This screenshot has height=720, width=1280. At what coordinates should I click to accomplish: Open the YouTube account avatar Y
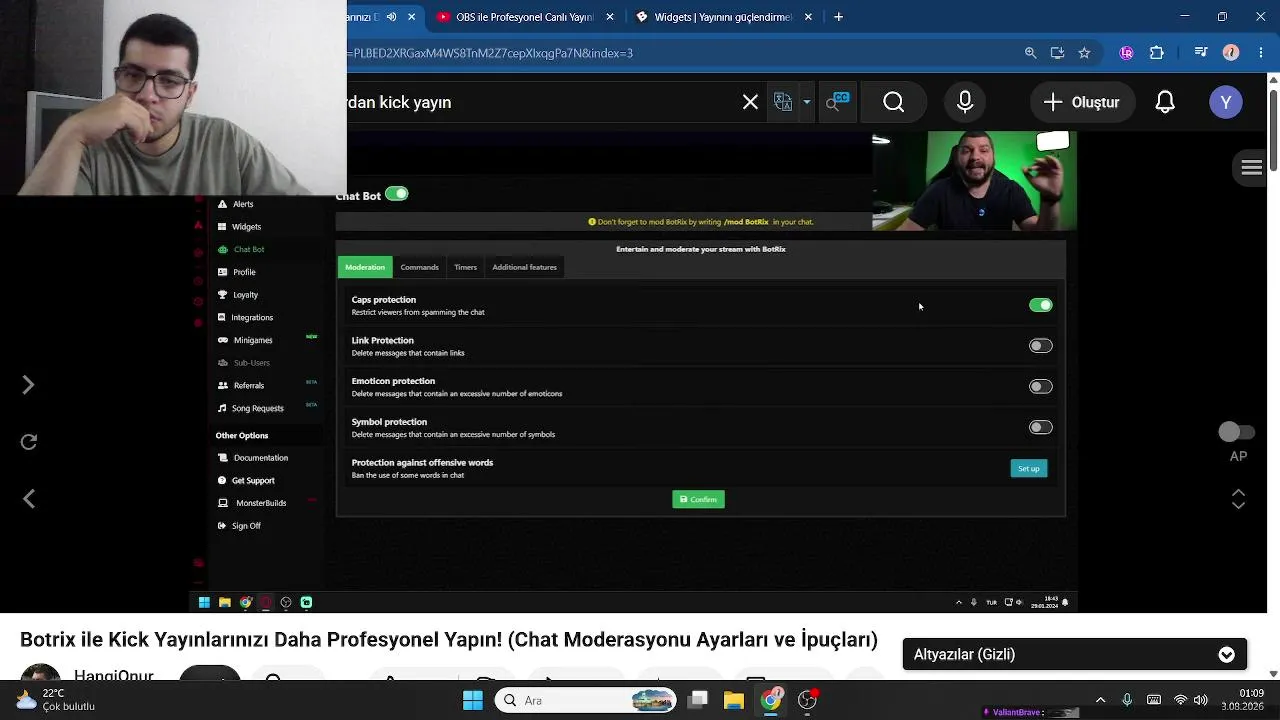(1226, 102)
